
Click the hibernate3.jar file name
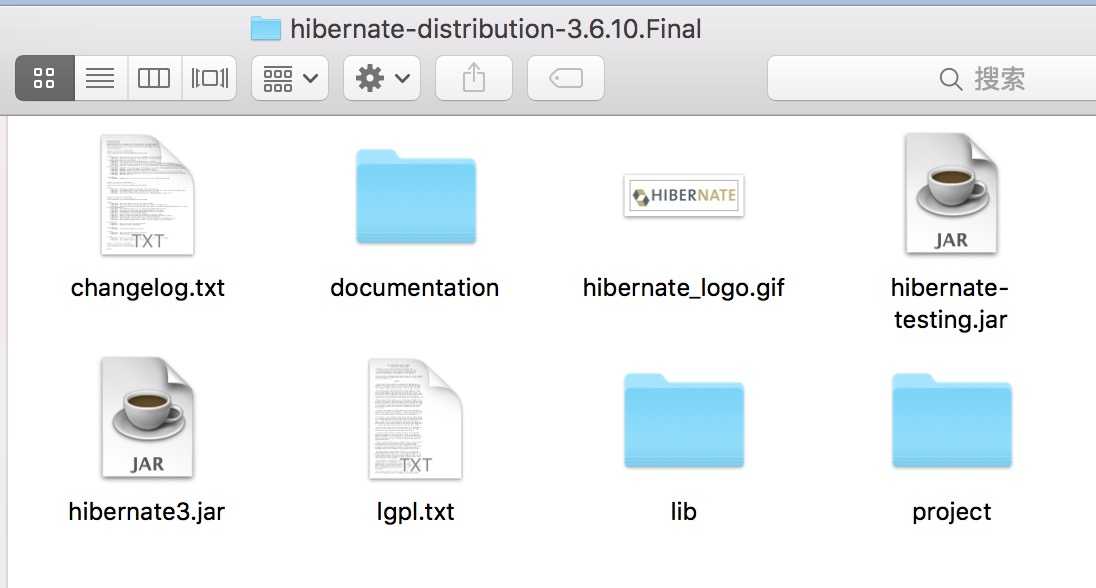147,512
